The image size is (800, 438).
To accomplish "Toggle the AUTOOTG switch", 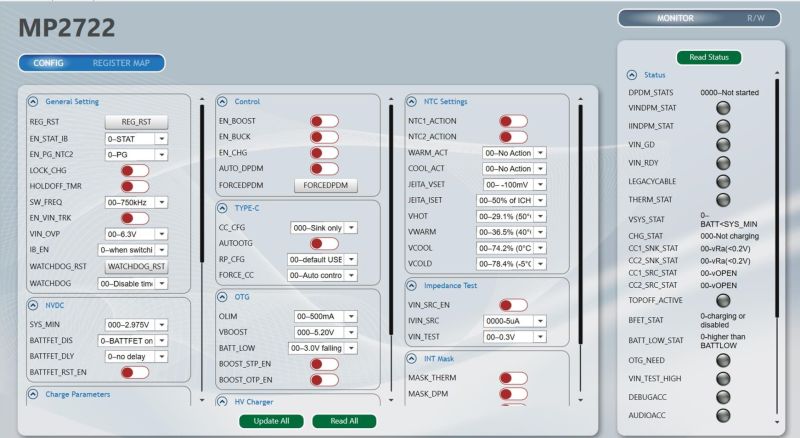I will [x=324, y=244].
